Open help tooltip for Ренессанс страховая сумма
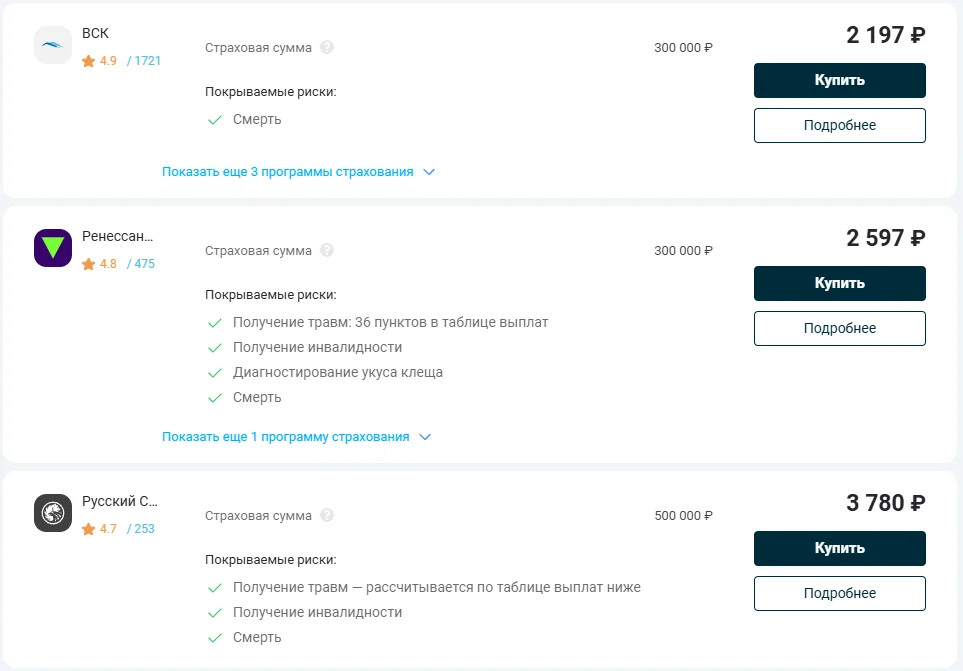This screenshot has height=671, width=963. [x=327, y=250]
